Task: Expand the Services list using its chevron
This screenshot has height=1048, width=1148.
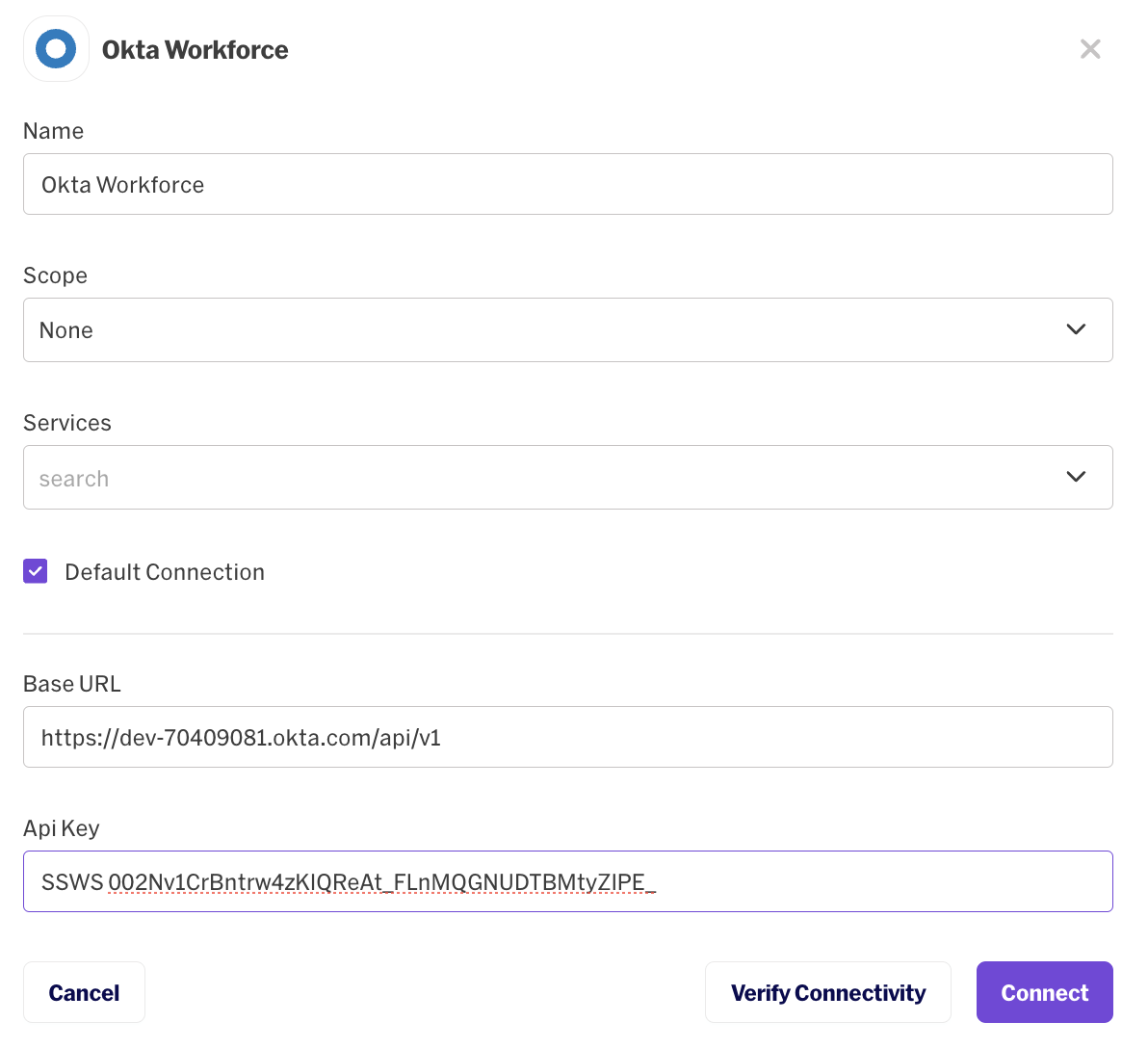Action: click(1076, 477)
